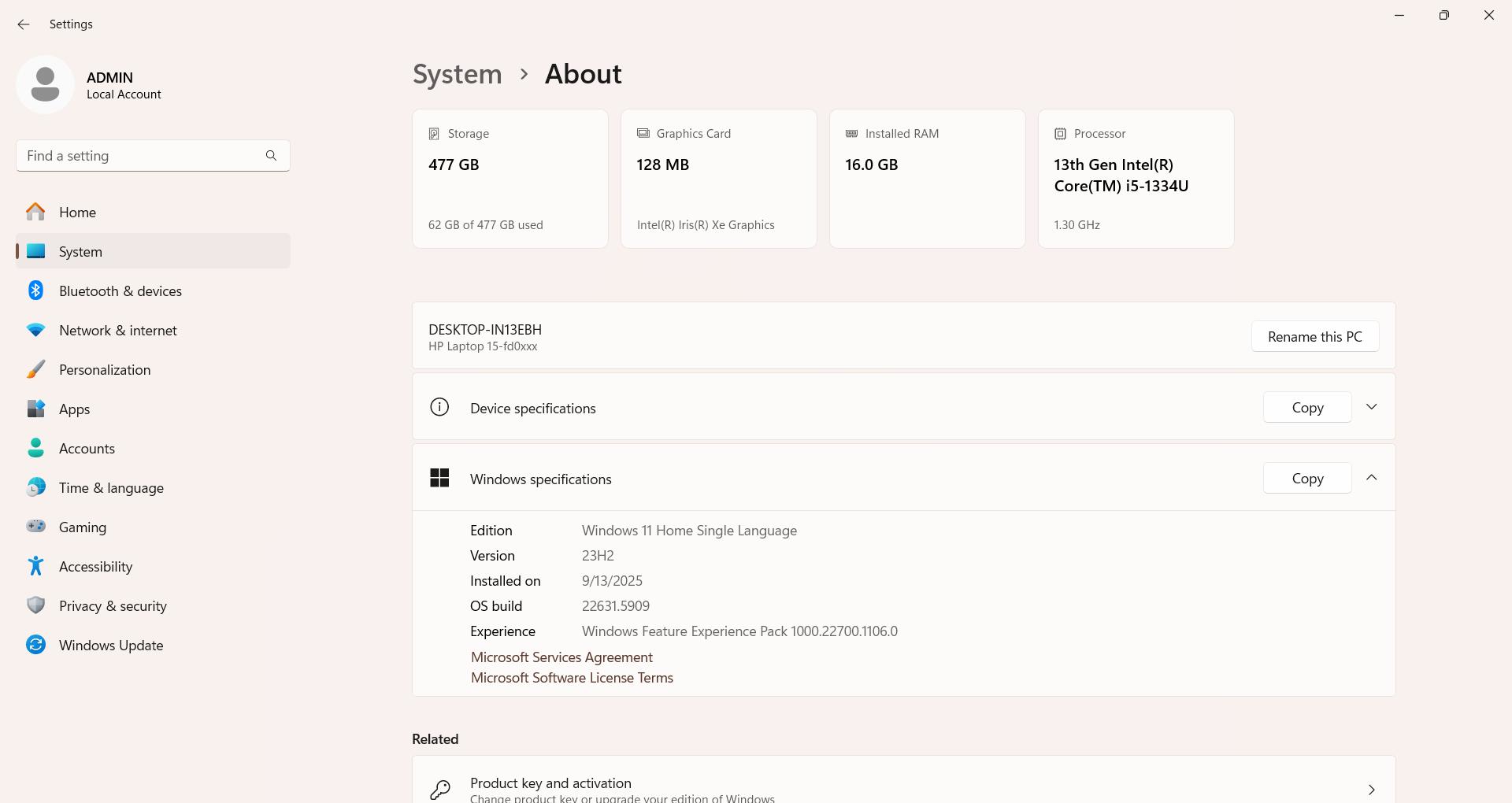Open Network & internet settings

click(117, 331)
